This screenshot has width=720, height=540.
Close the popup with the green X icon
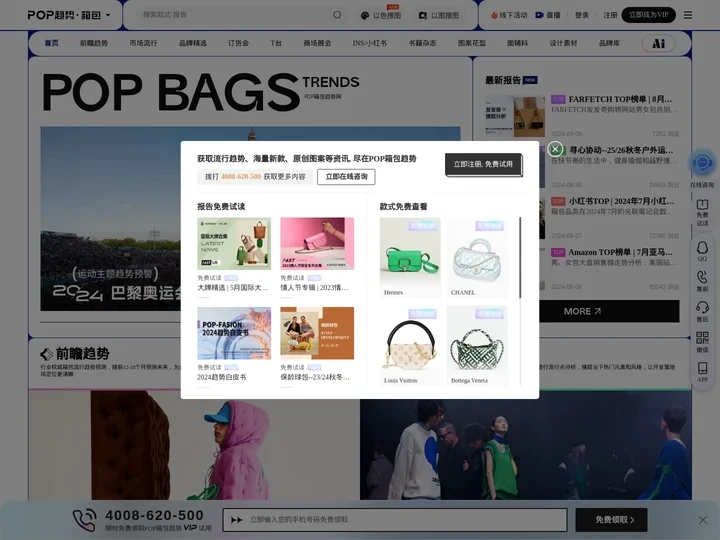click(x=555, y=149)
